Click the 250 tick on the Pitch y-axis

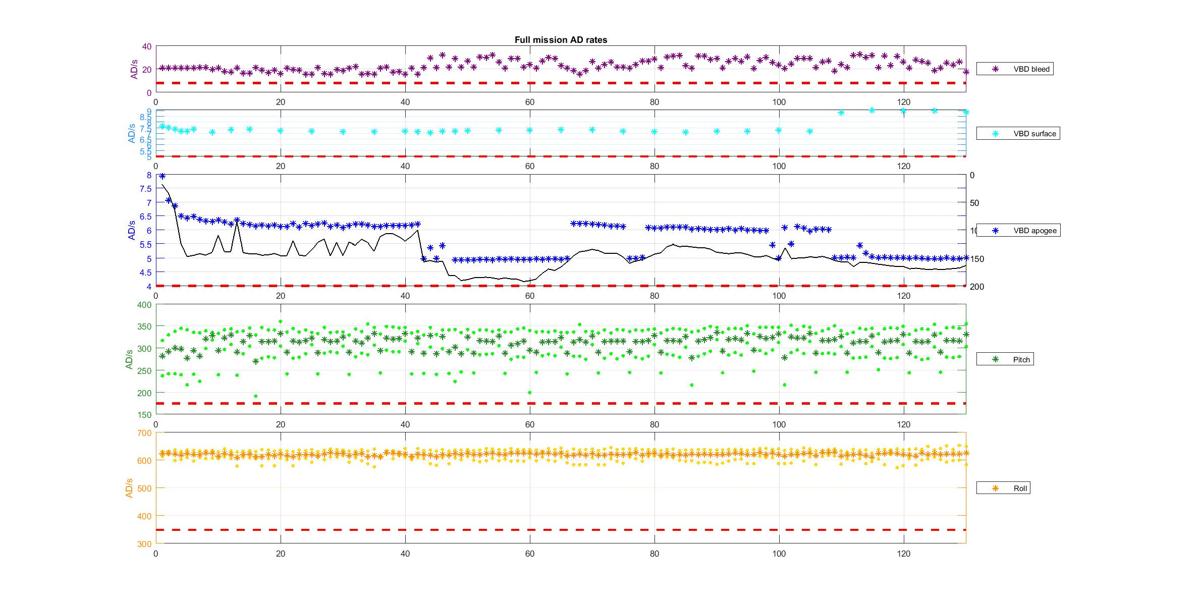pyautogui.click(x=145, y=370)
